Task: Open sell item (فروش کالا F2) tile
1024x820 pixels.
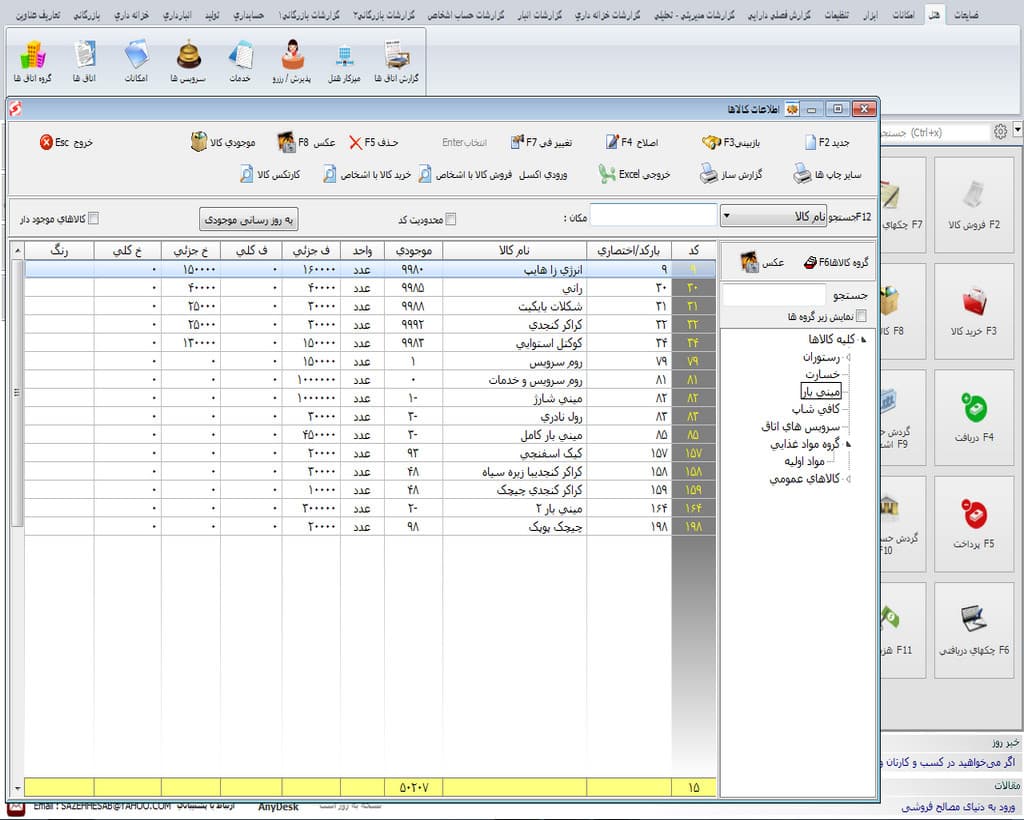Action: click(x=974, y=204)
